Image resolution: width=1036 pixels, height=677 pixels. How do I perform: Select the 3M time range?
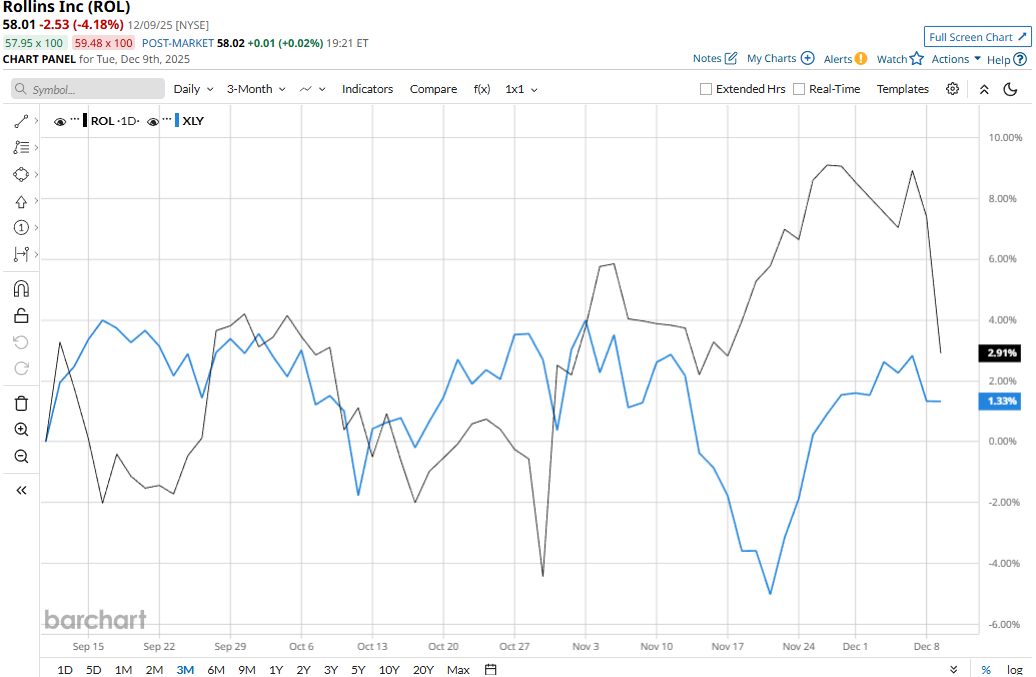pos(185,670)
